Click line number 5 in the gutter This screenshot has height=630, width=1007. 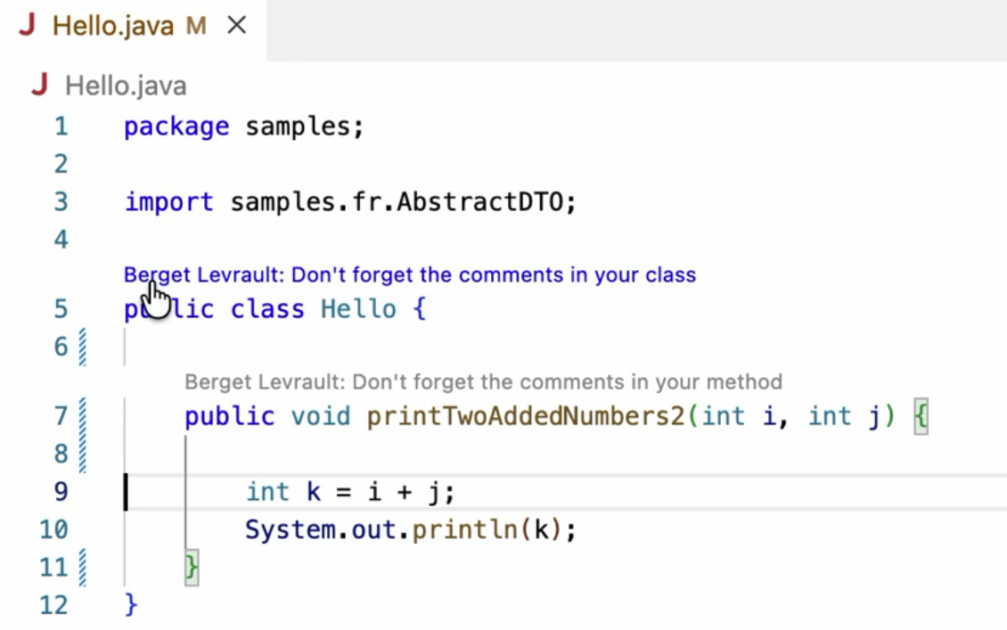coord(61,308)
